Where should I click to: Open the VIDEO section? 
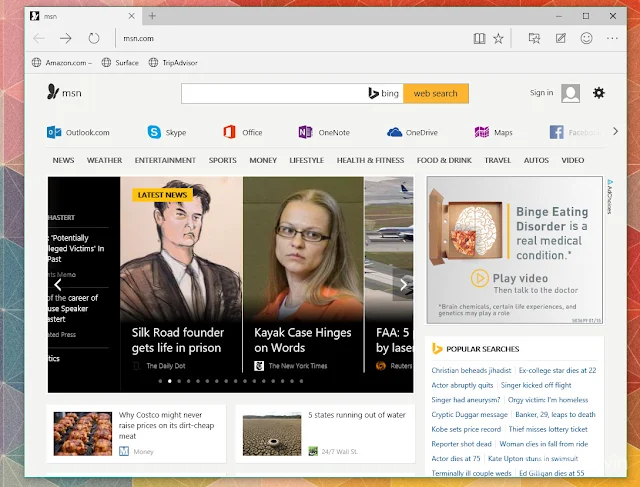pos(573,160)
